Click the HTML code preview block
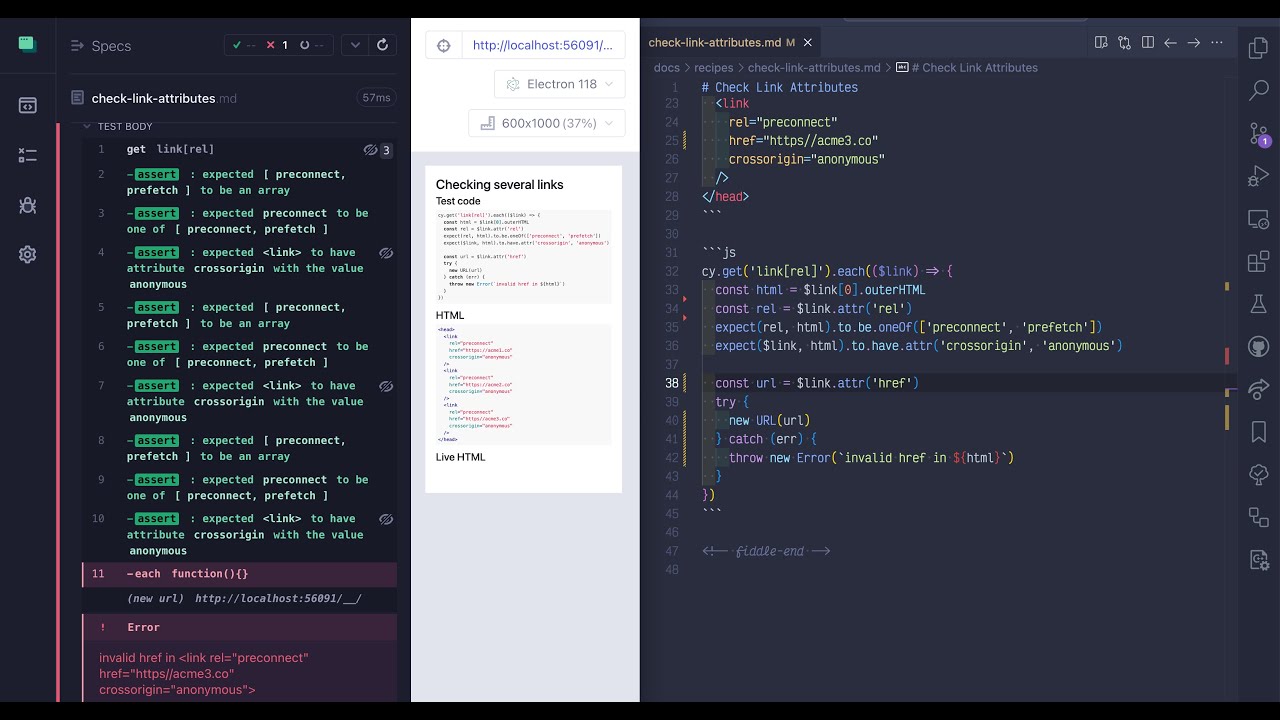 point(523,385)
